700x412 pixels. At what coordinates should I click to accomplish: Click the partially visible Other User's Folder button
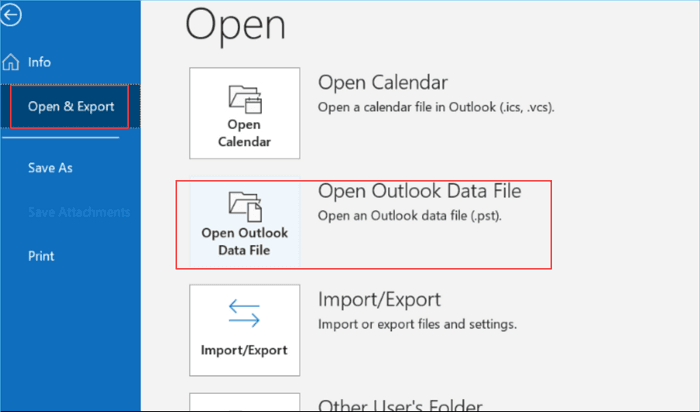[x=244, y=402]
